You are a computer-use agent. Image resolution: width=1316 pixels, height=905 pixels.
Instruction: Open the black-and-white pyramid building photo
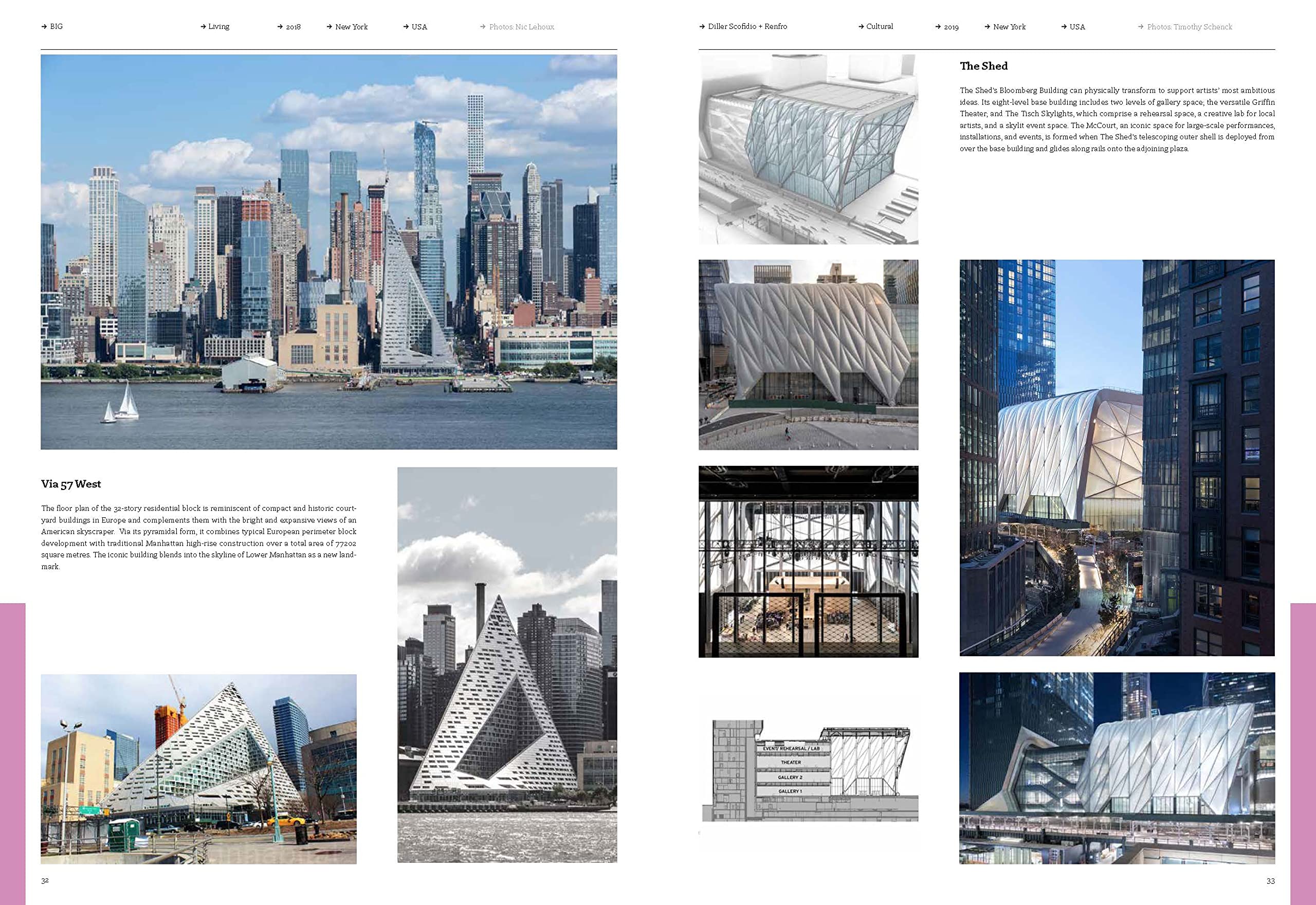point(507,664)
